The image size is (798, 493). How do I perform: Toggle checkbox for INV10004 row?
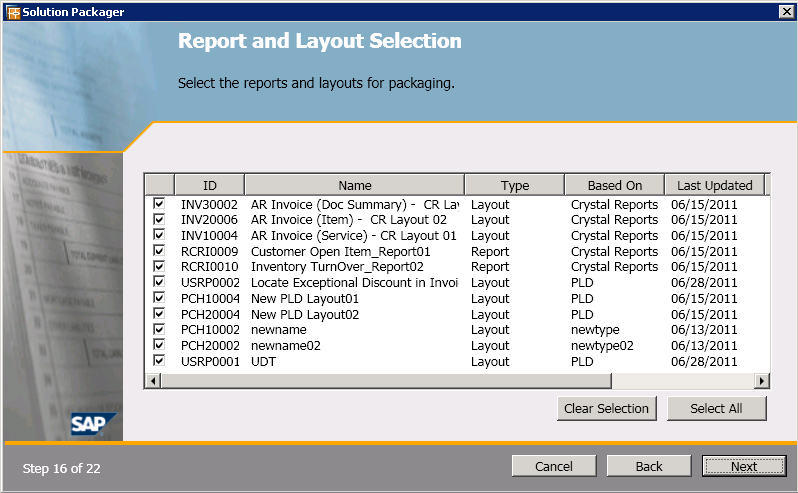pyautogui.click(x=159, y=235)
